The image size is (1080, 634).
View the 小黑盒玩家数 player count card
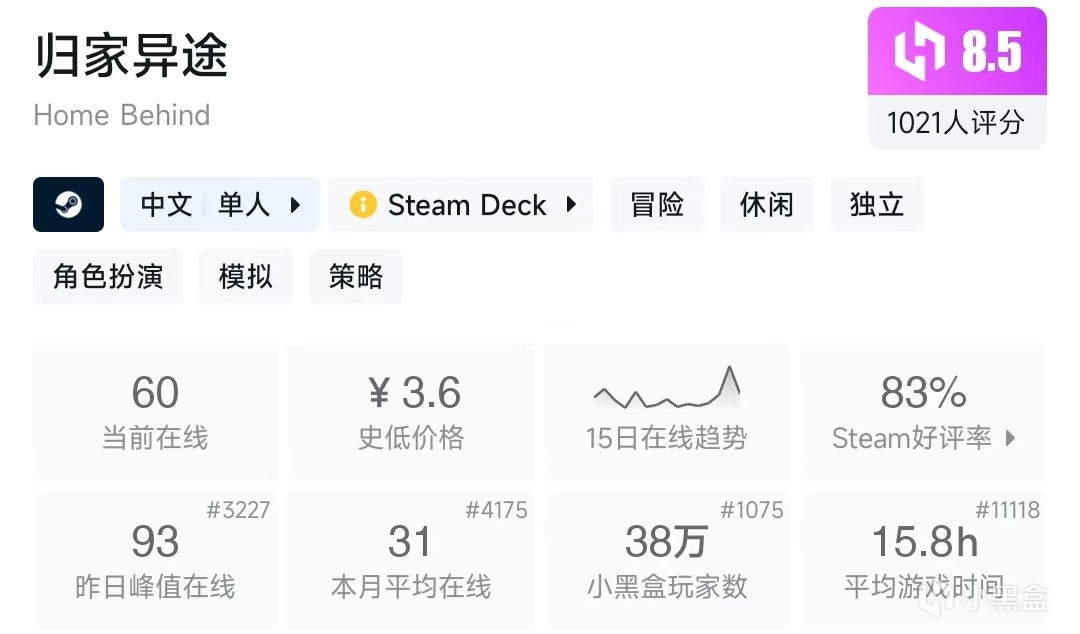[x=666, y=558]
